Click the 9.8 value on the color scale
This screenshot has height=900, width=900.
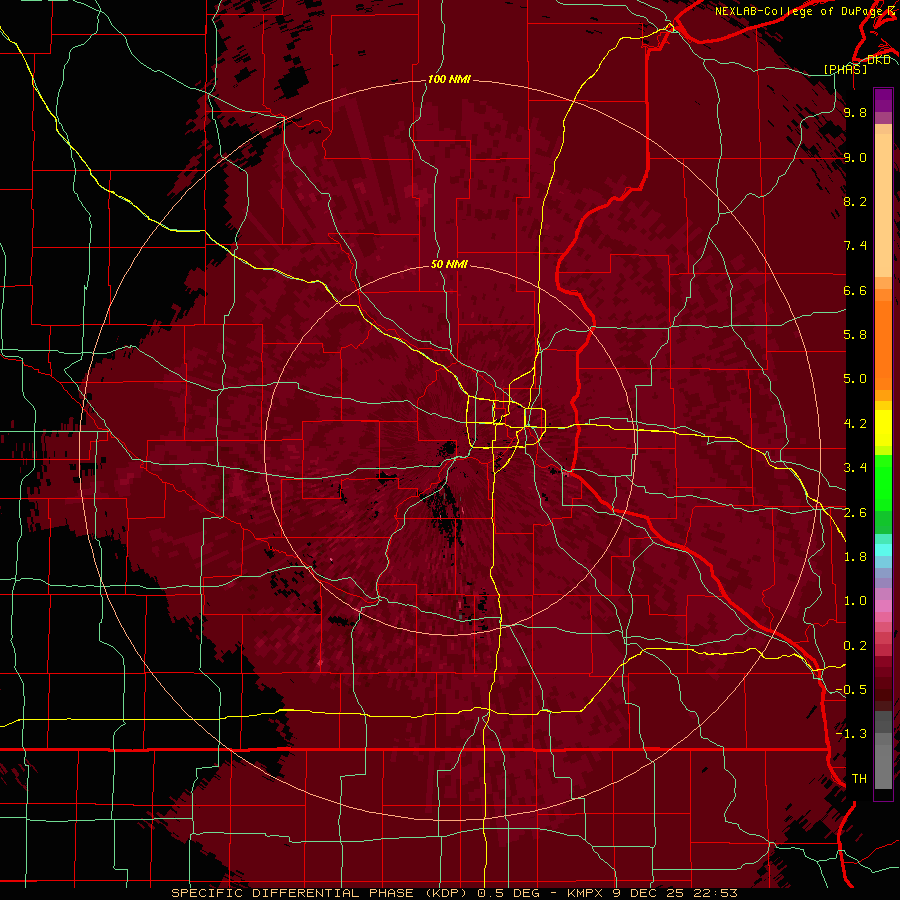[x=855, y=112]
